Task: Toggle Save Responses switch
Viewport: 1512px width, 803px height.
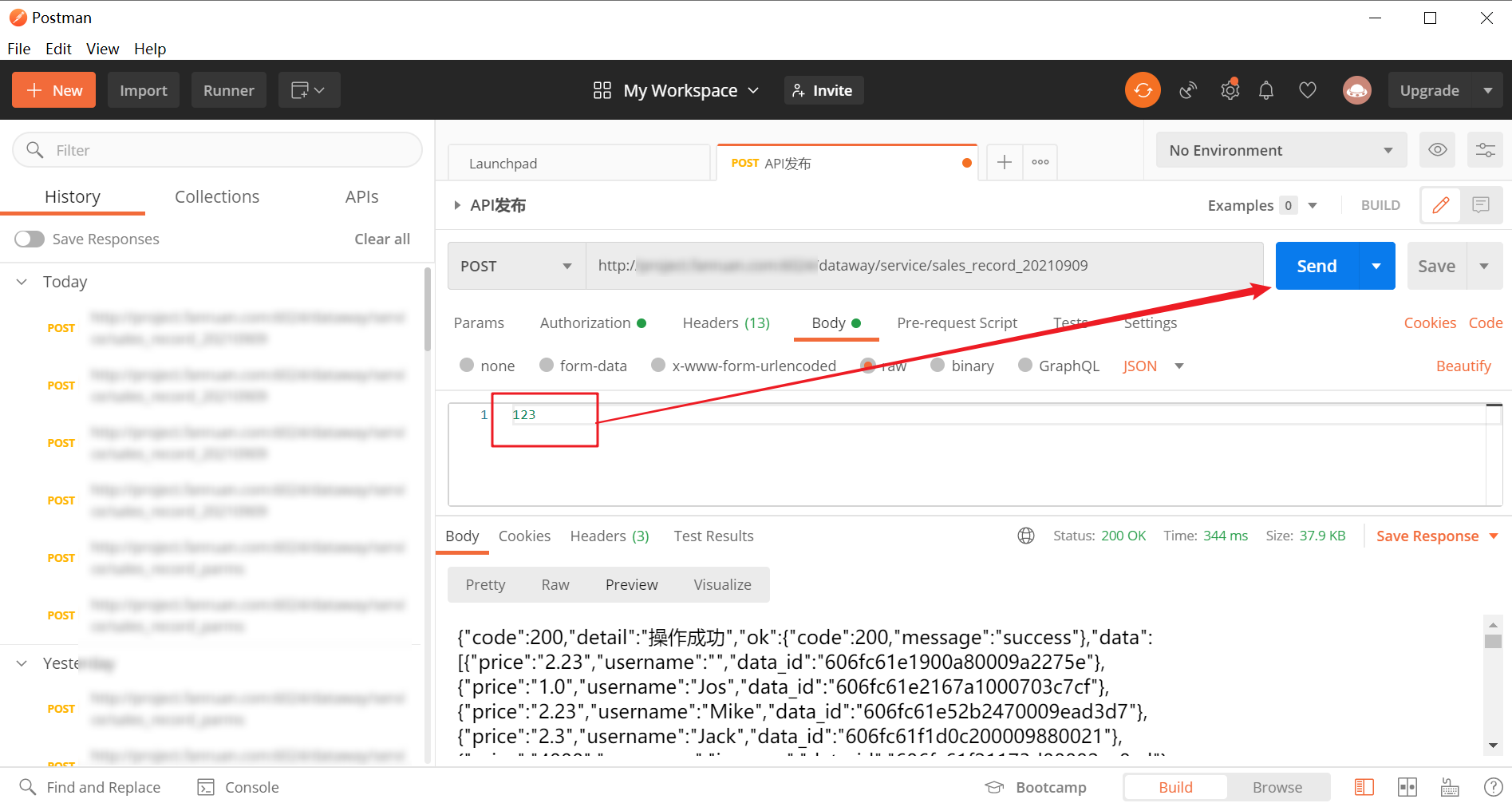Action: 30,239
